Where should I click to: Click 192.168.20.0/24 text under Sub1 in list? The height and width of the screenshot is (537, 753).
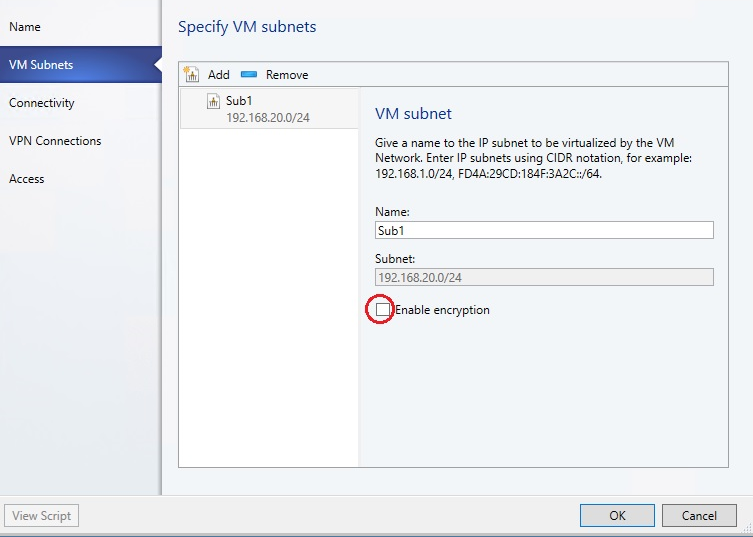coord(268,118)
